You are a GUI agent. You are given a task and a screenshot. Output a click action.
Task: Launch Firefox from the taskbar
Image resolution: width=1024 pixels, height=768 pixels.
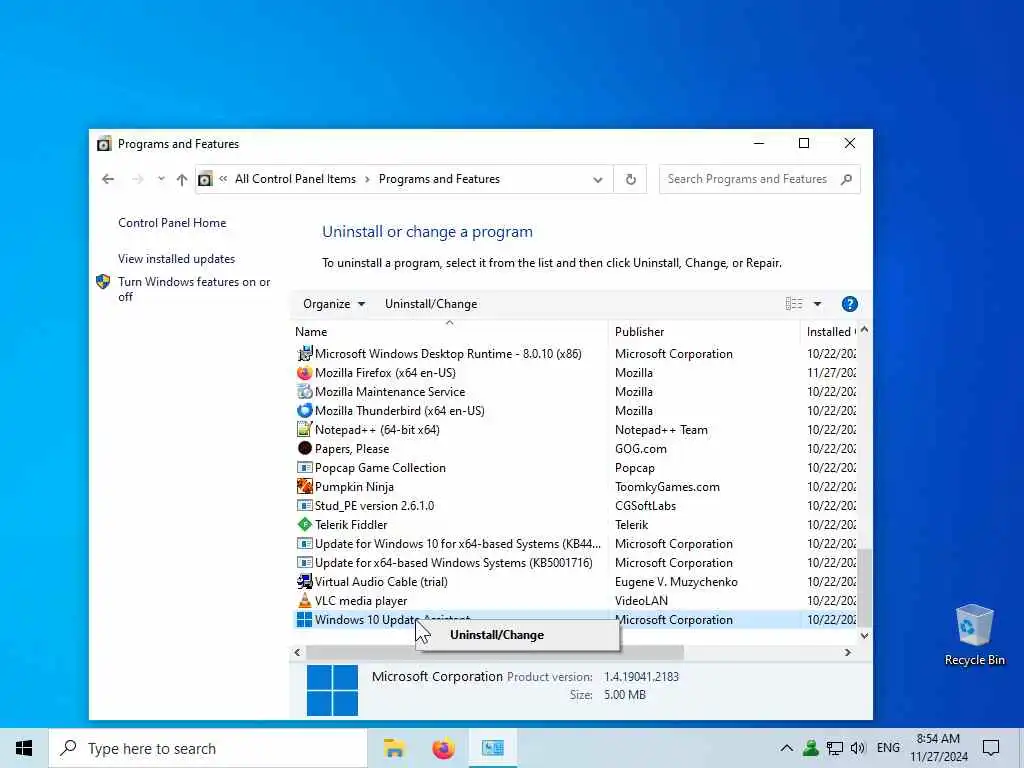tap(443, 748)
